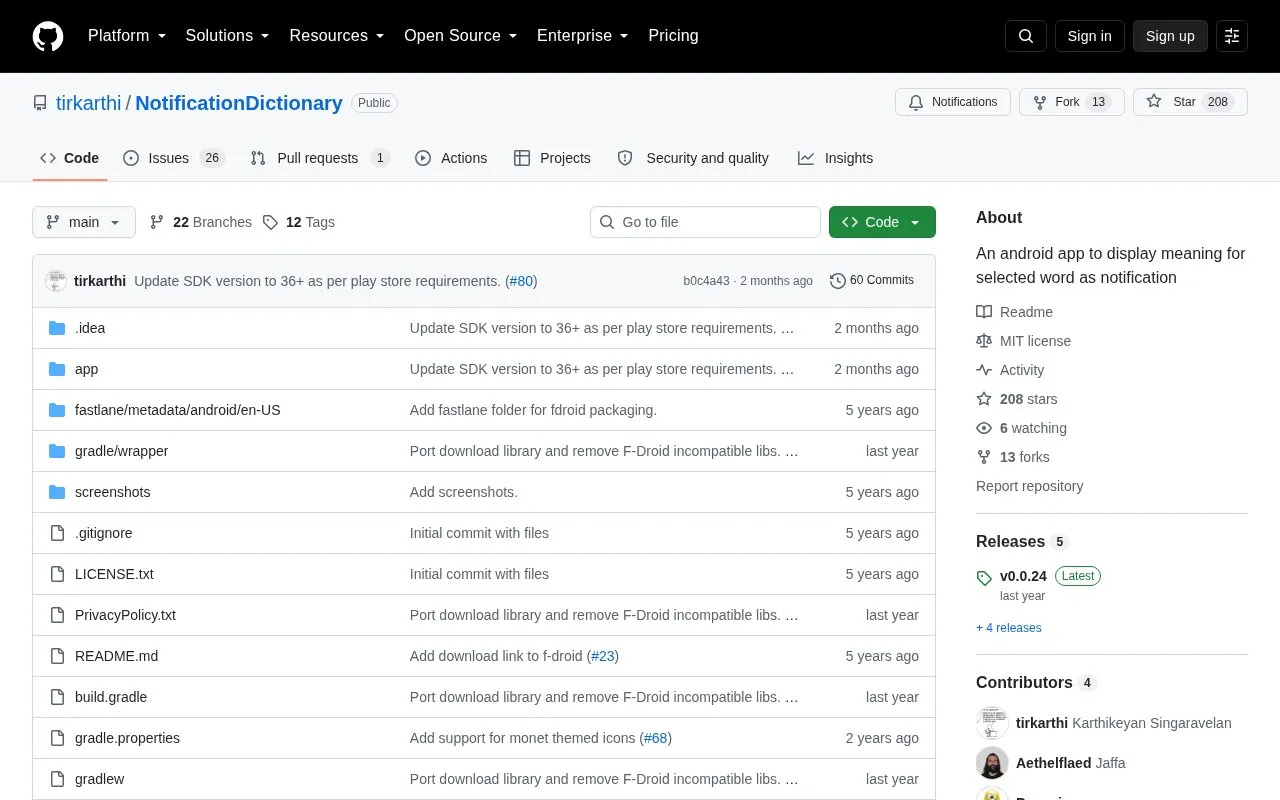This screenshot has width=1280, height=800.
Task: Click the GitHub logo icon
Action: (48, 36)
